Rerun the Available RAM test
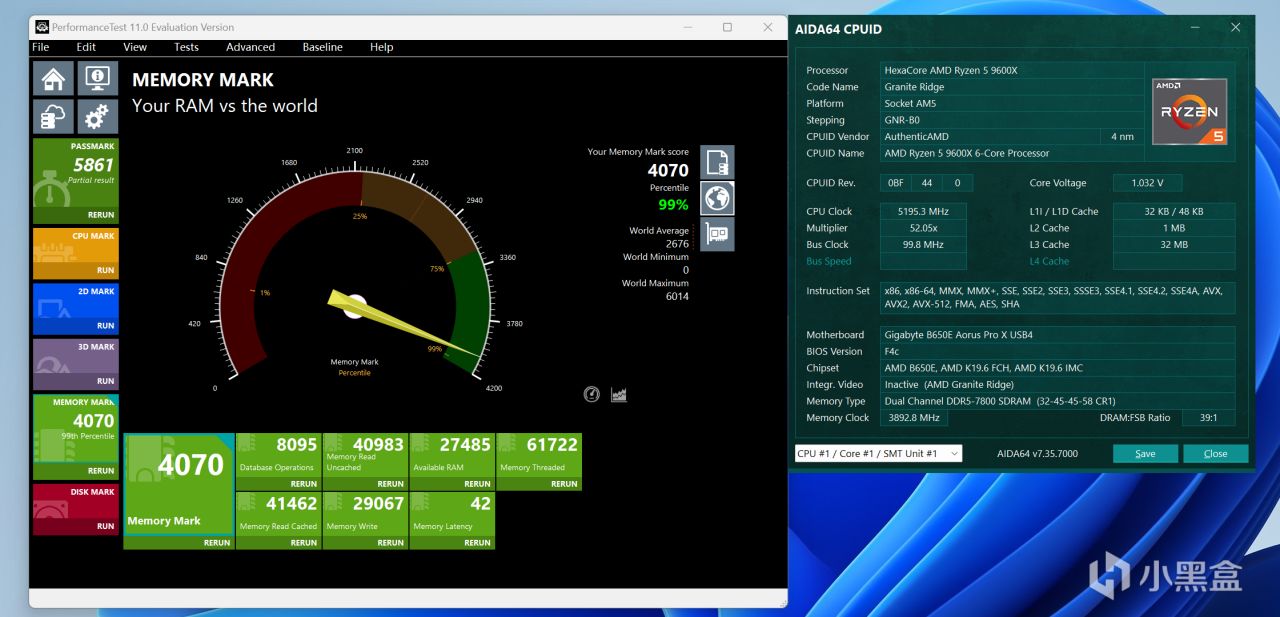The height and width of the screenshot is (617, 1280). pos(478,484)
